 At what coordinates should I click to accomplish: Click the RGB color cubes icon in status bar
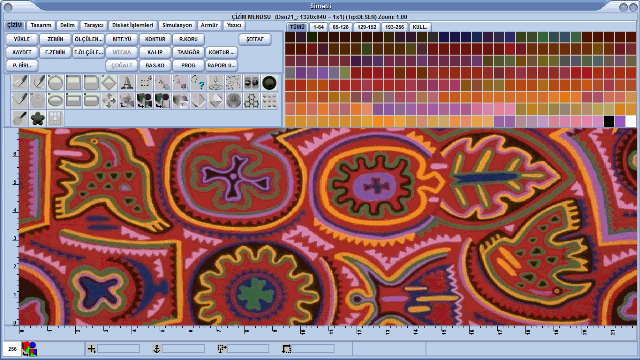pos(29,349)
